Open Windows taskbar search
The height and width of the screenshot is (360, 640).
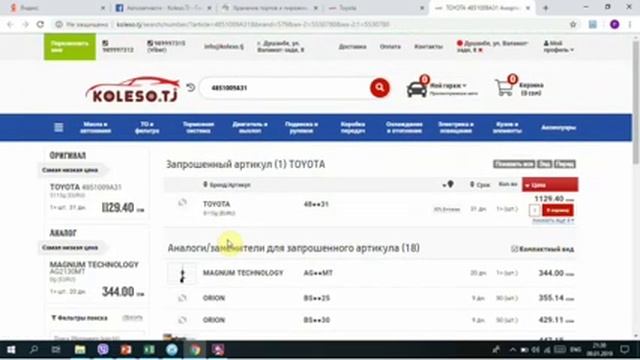tap(34, 350)
